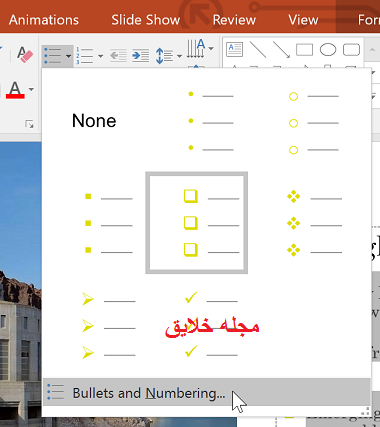Choose filled round bullets style
Viewport: 380px width, 427px height.
tap(196, 121)
